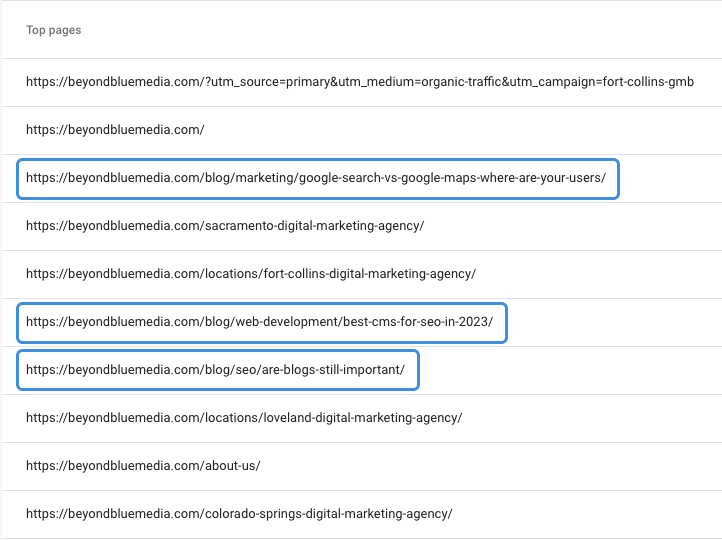The image size is (722, 540).
Task: Select the beyondbluemedia.com homepage URL row
Action: click(x=115, y=130)
